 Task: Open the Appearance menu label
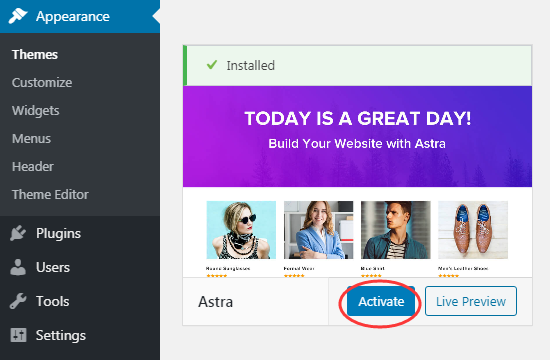point(73,16)
